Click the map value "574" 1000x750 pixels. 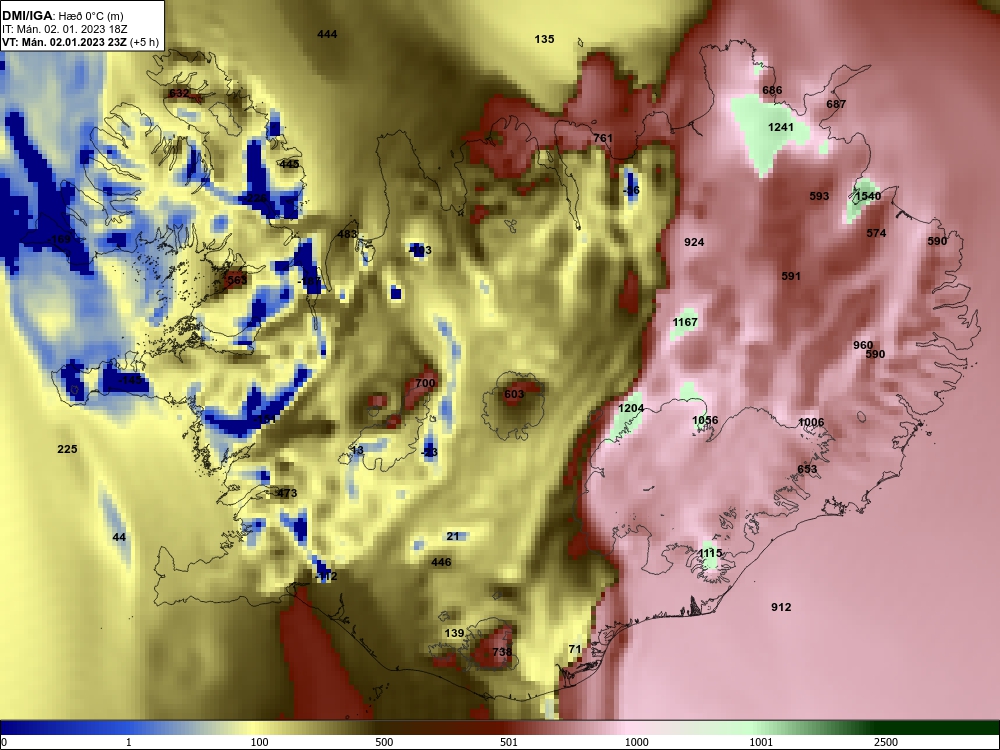point(876,233)
